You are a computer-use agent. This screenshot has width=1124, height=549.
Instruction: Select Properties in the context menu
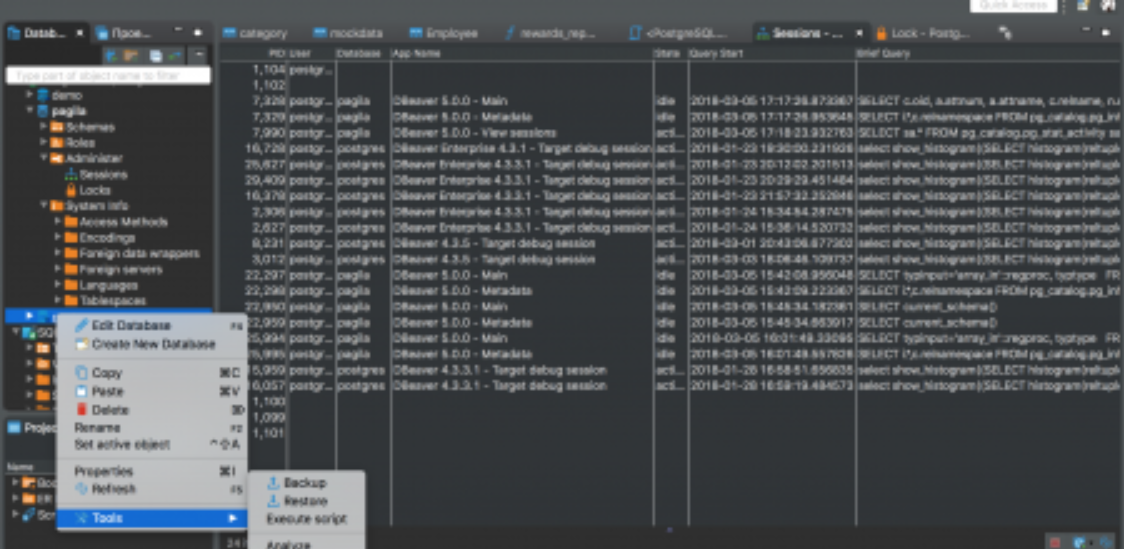[103, 471]
